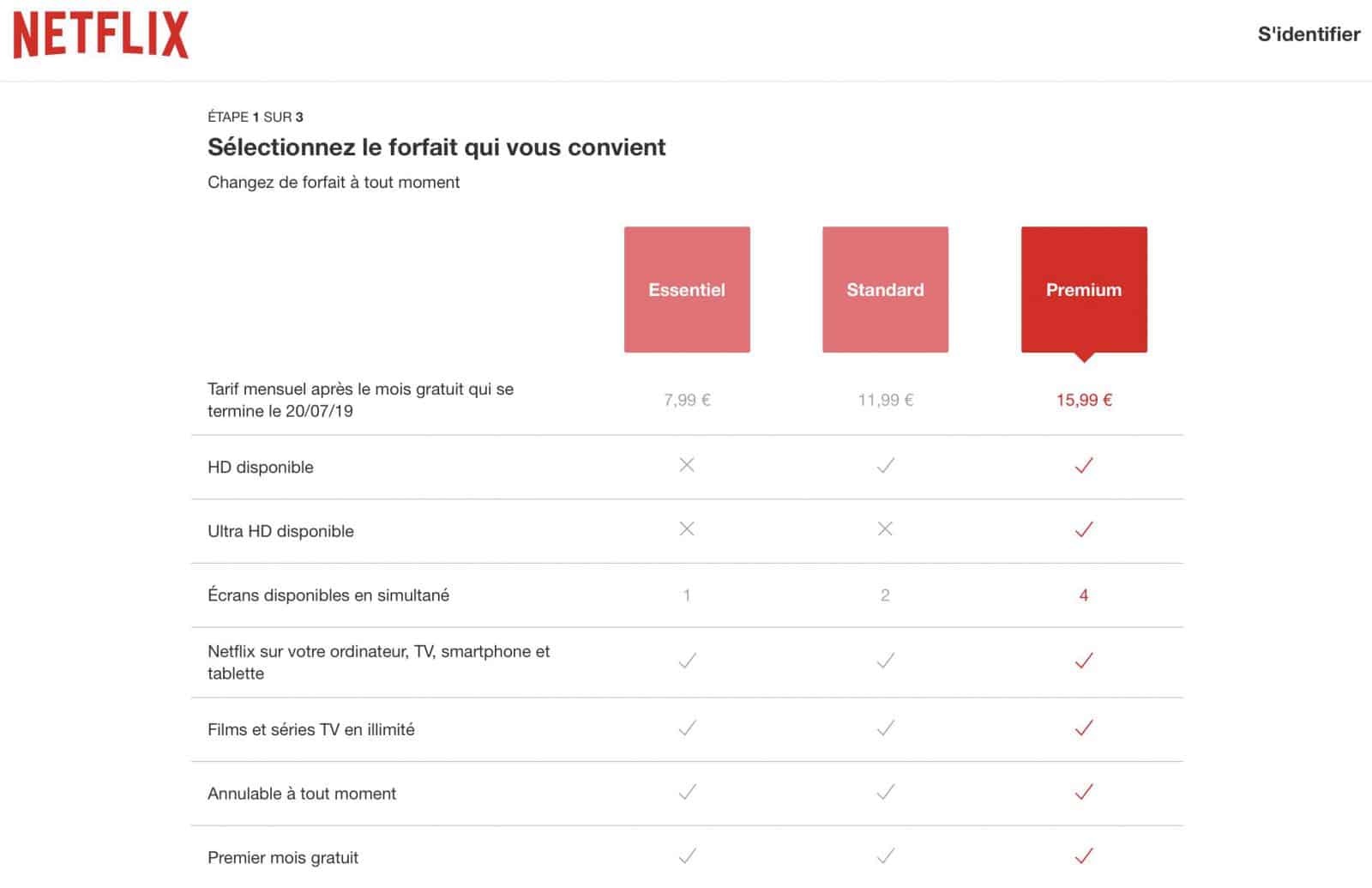
Task: Click the Premium column header arrow indicator
Action: click(x=1084, y=354)
